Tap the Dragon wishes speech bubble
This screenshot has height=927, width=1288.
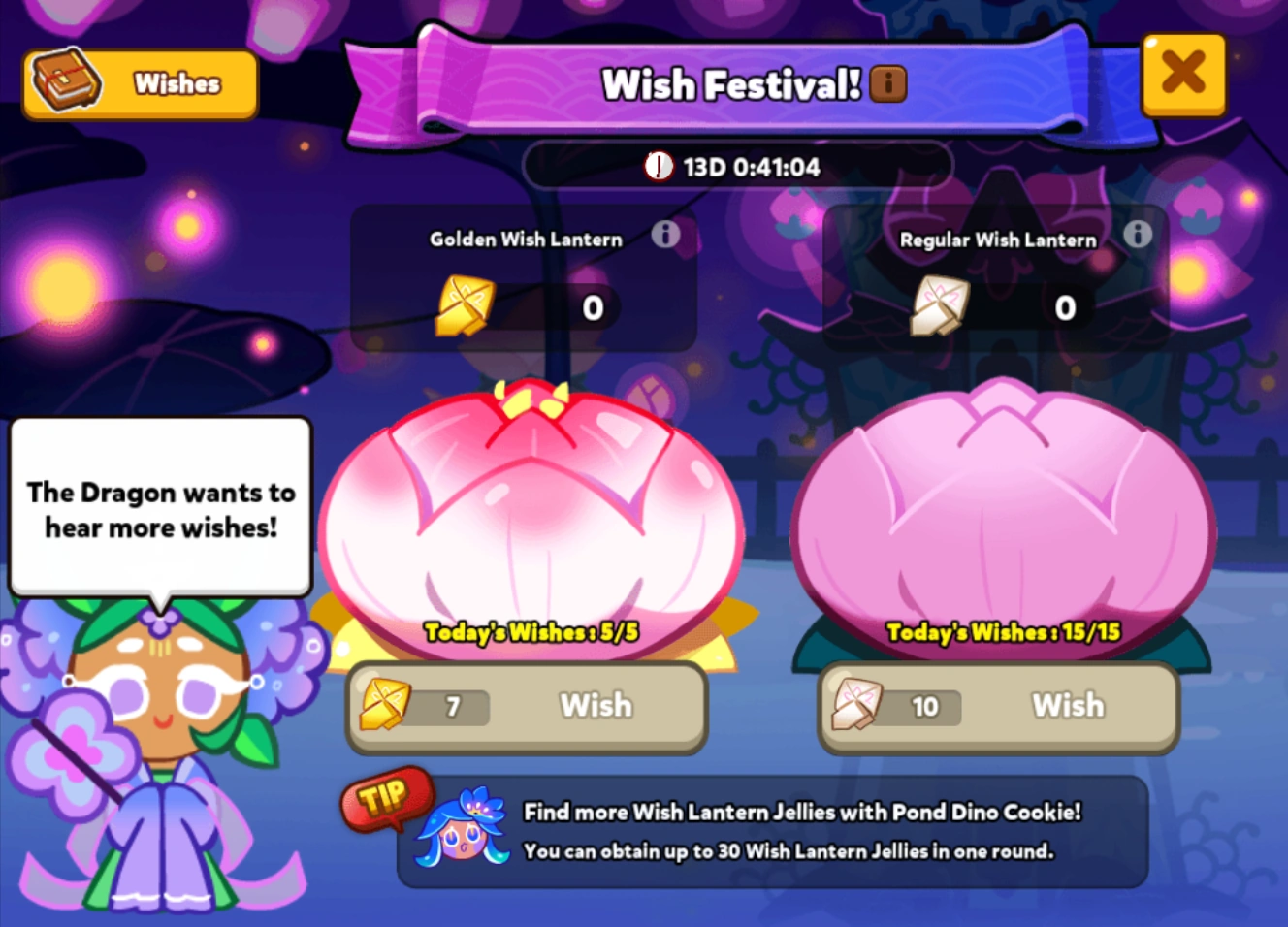(161, 509)
